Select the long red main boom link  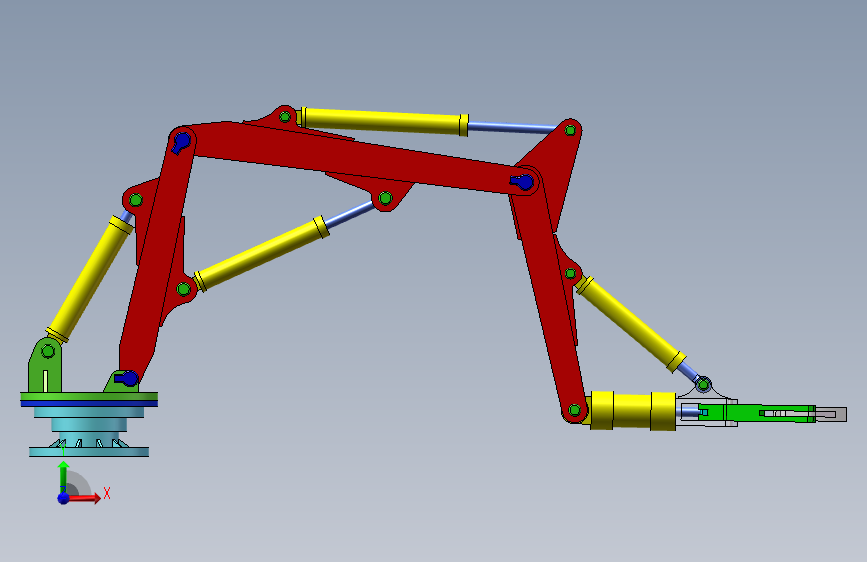354,156
